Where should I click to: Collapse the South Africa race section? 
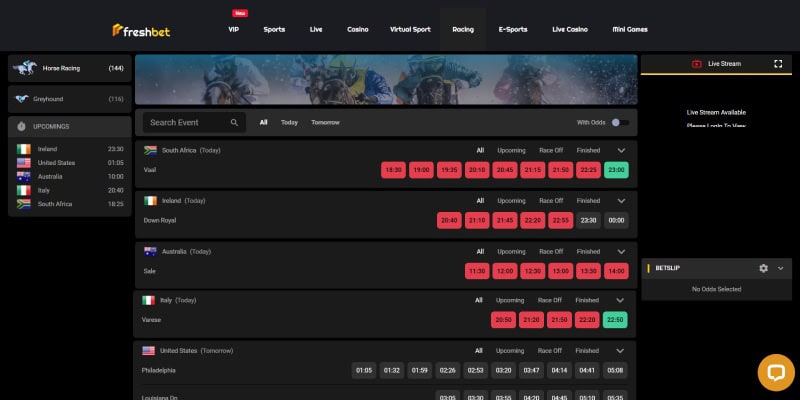click(x=621, y=150)
